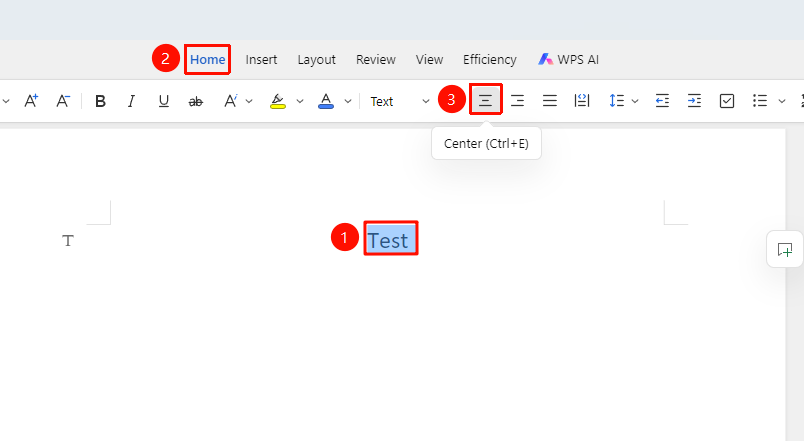Open highlight color dropdown arrow

coord(300,102)
